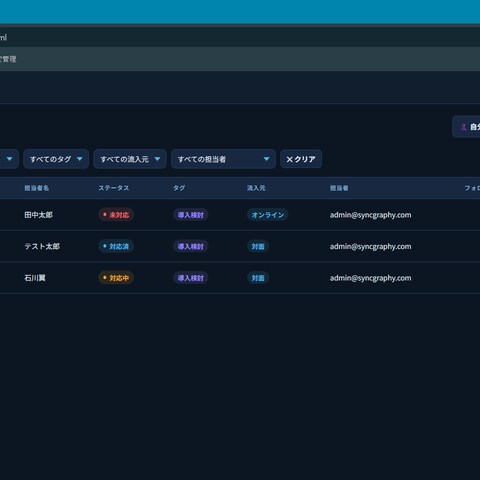Click the 未対応 status badge
This screenshot has width=480, height=480.
pyautogui.click(x=116, y=215)
